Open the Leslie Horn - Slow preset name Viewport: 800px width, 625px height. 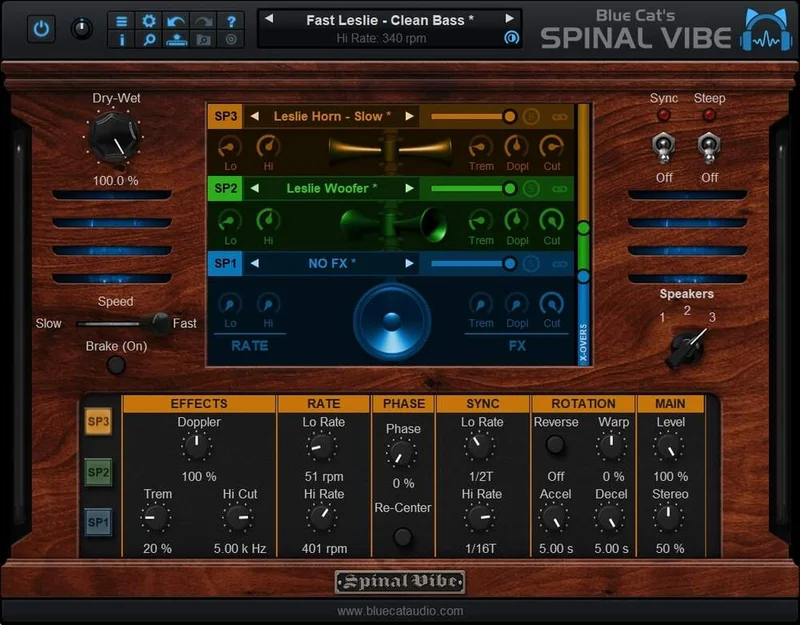point(332,116)
